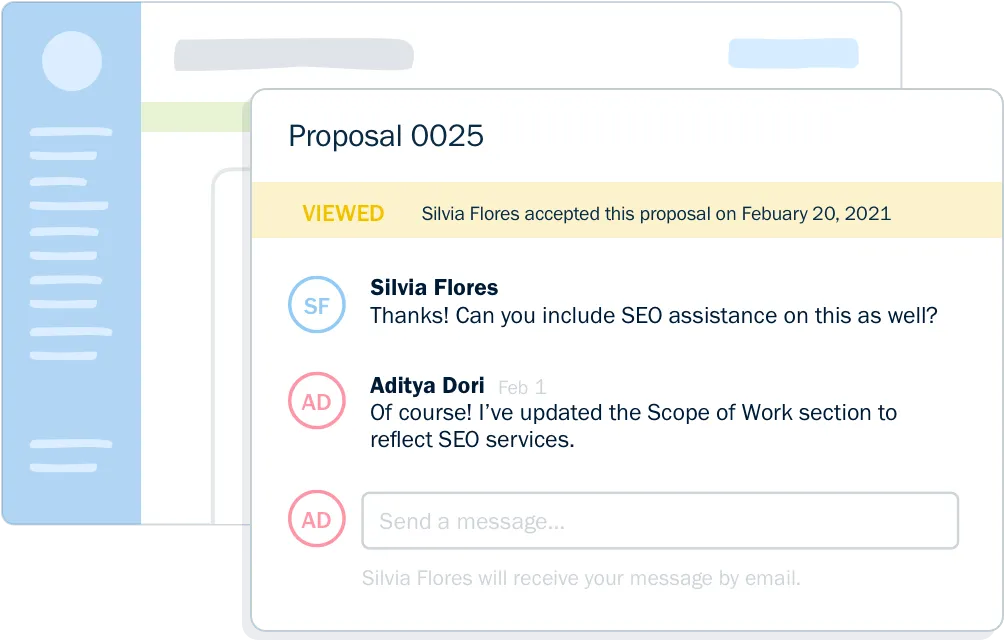Open the profile circle atop the blue sidebar

[x=72, y=59]
